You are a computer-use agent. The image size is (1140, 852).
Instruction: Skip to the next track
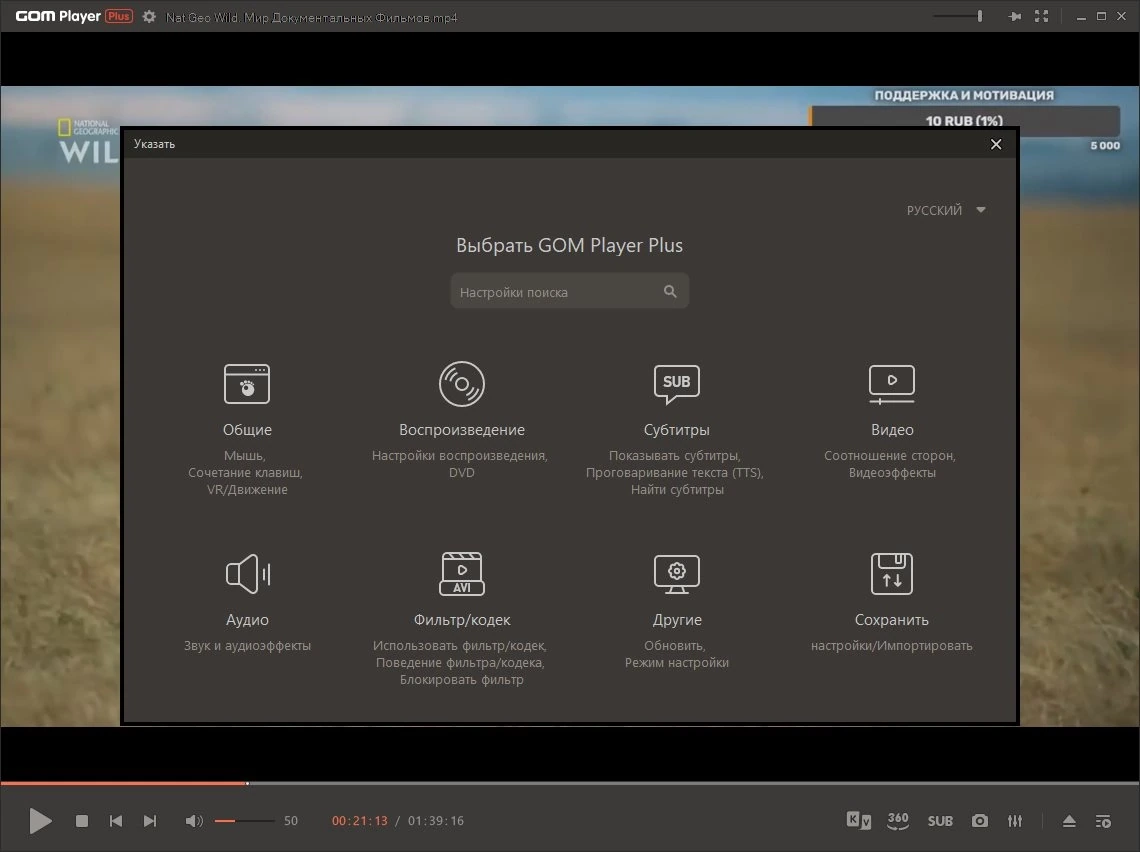(150, 821)
